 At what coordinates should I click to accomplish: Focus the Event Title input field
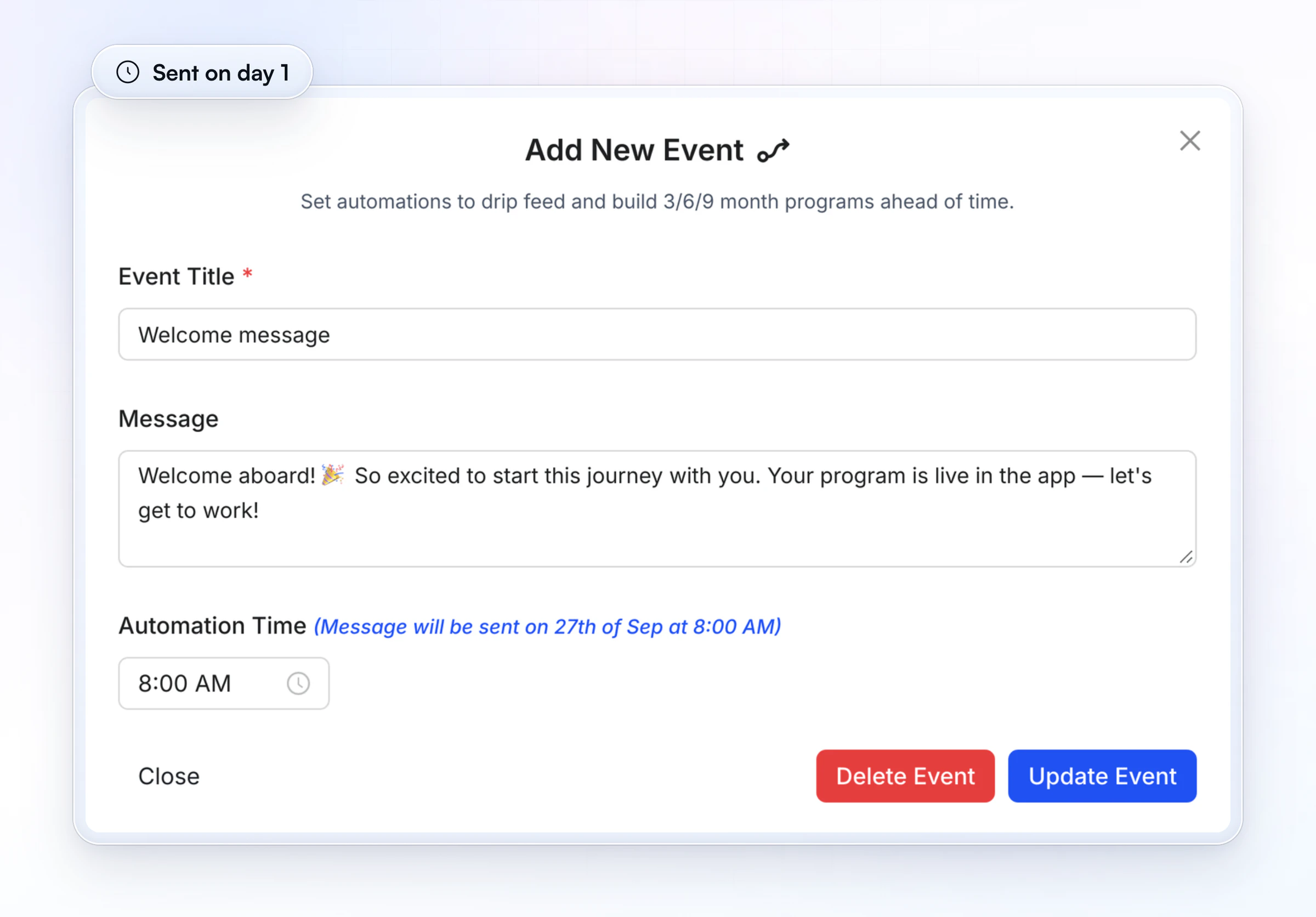[657, 334]
